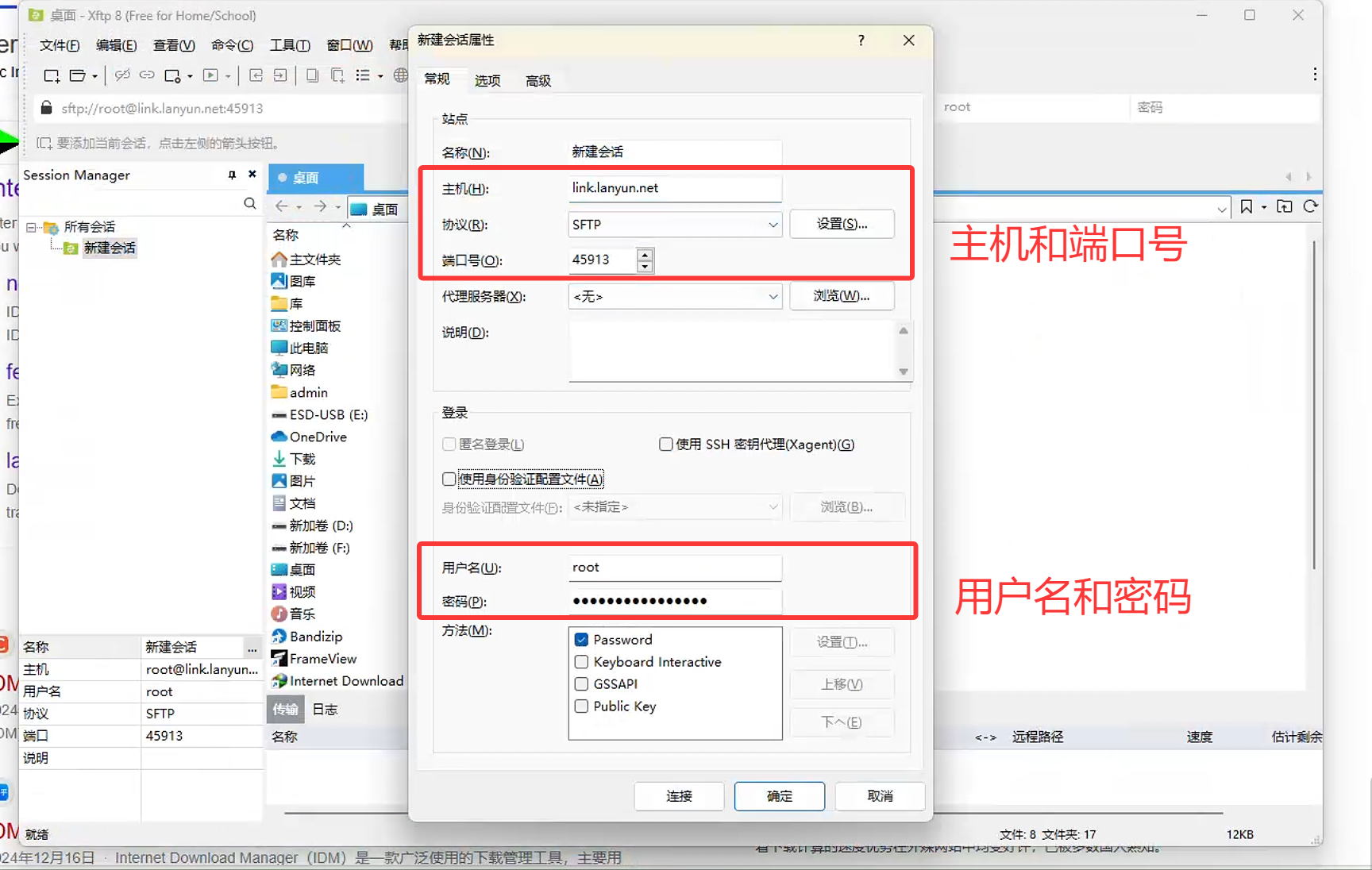Click the proxy 浏览(W)... button

tap(842, 296)
